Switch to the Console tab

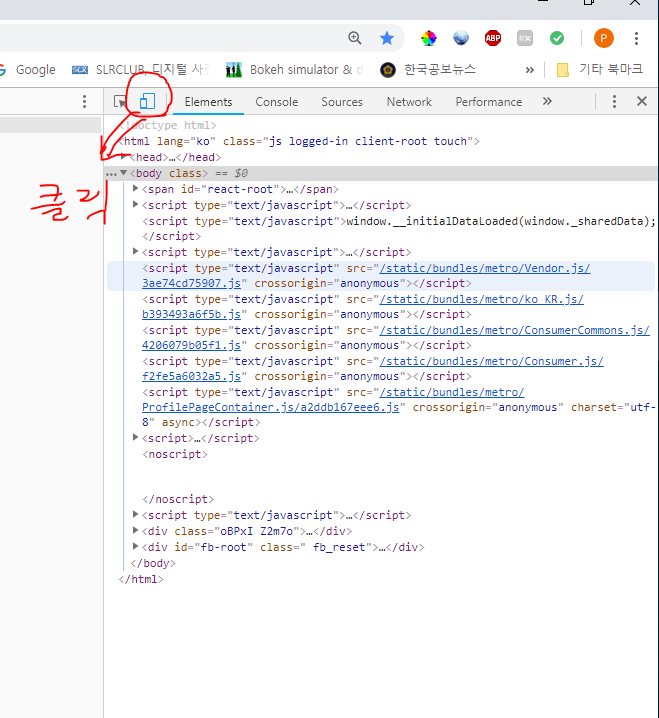277,102
